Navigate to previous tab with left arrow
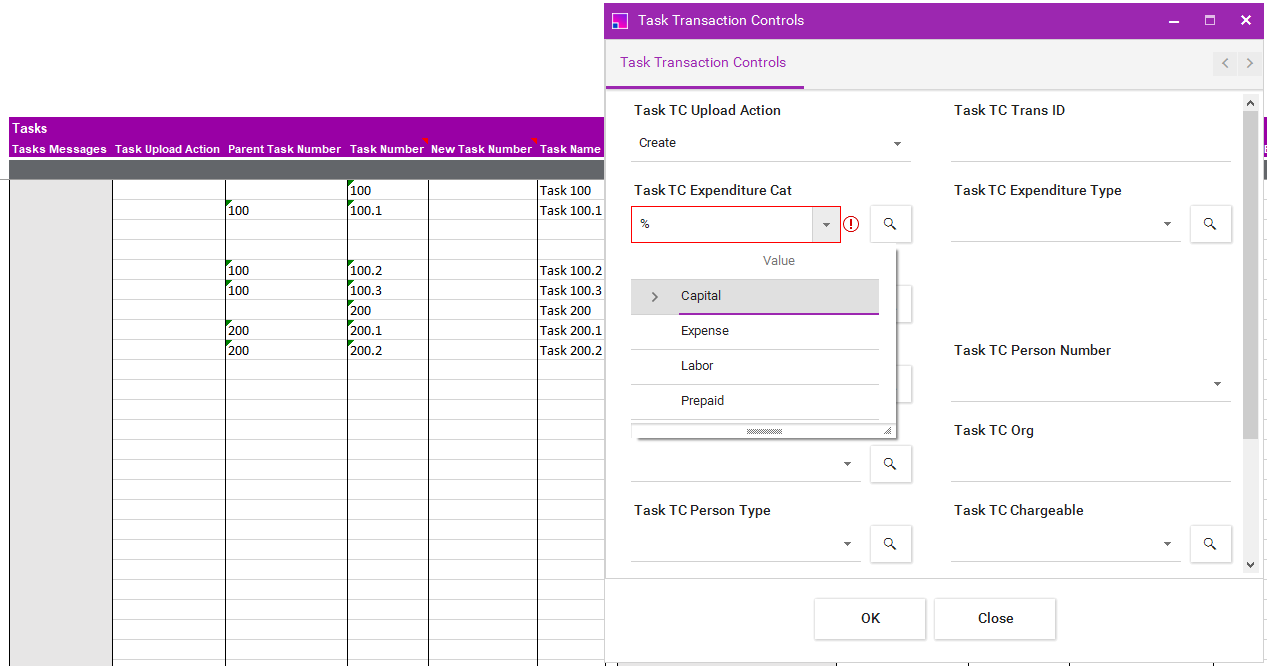This screenshot has height=666, width=1267. [1226, 64]
